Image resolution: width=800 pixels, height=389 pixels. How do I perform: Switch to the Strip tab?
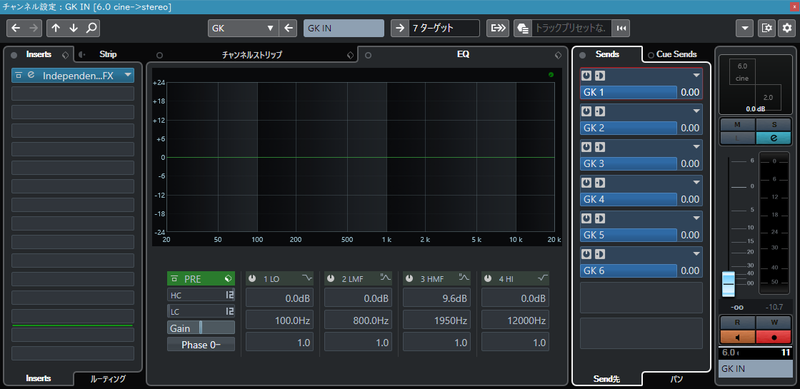(x=108, y=54)
